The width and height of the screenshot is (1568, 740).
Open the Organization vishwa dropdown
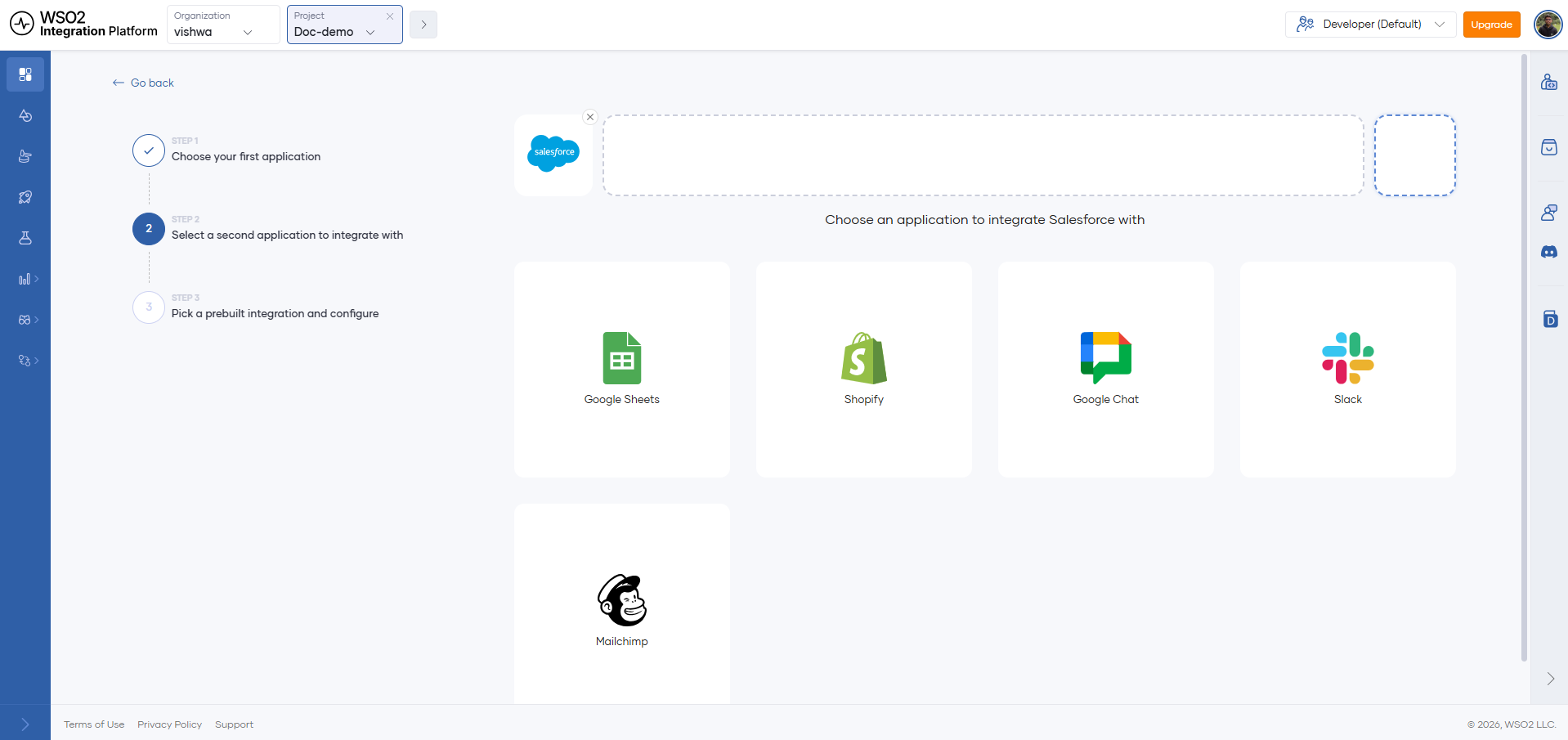tap(222, 25)
